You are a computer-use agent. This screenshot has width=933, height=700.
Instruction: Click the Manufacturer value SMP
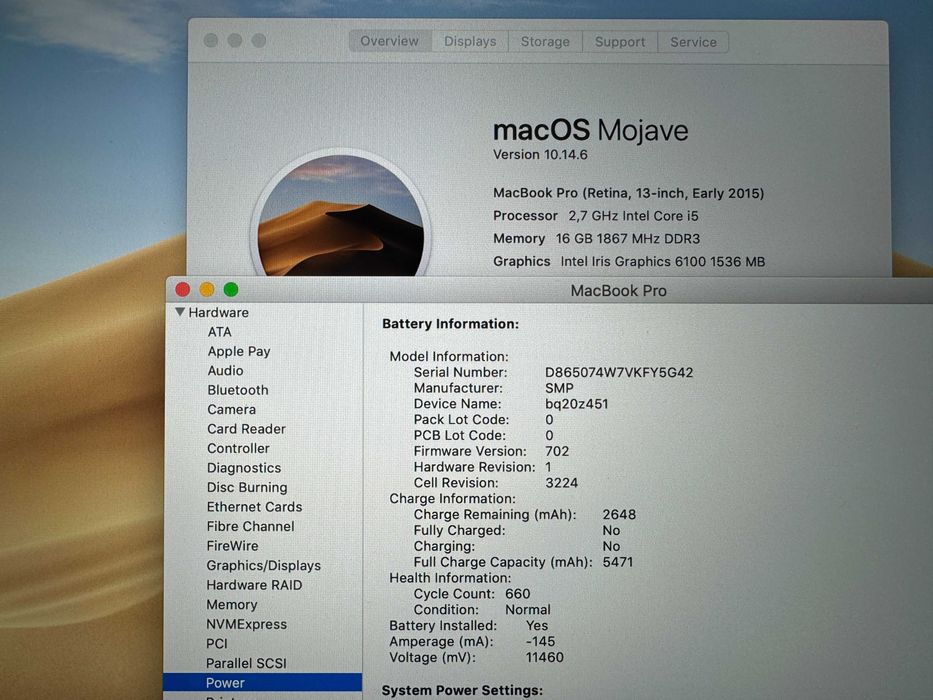click(x=559, y=388)
